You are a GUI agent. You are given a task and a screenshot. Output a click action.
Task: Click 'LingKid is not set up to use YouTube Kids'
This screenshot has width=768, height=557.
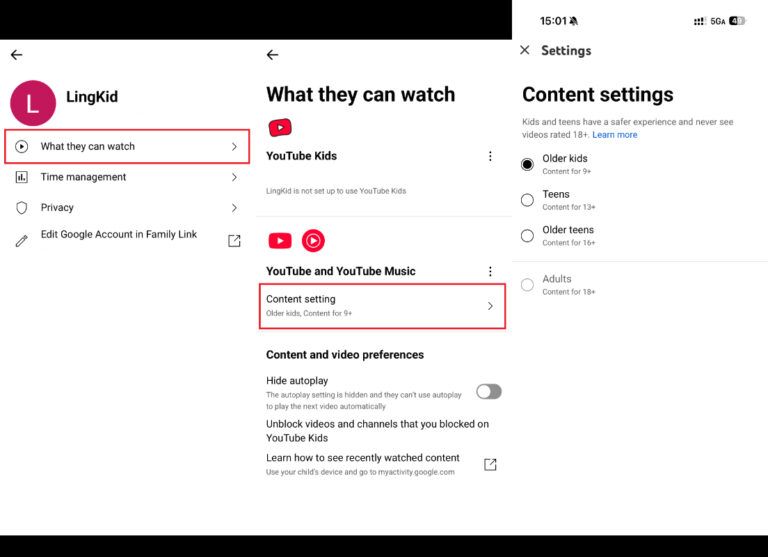pos(336,191)
